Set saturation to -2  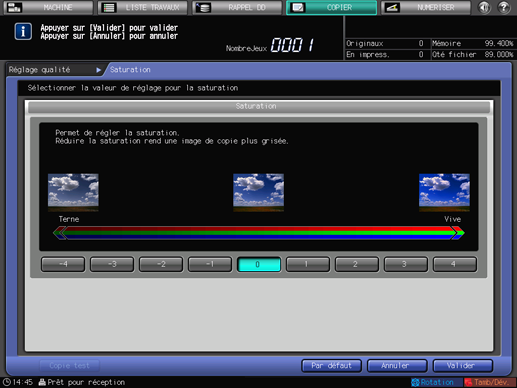tap(161, 264)
